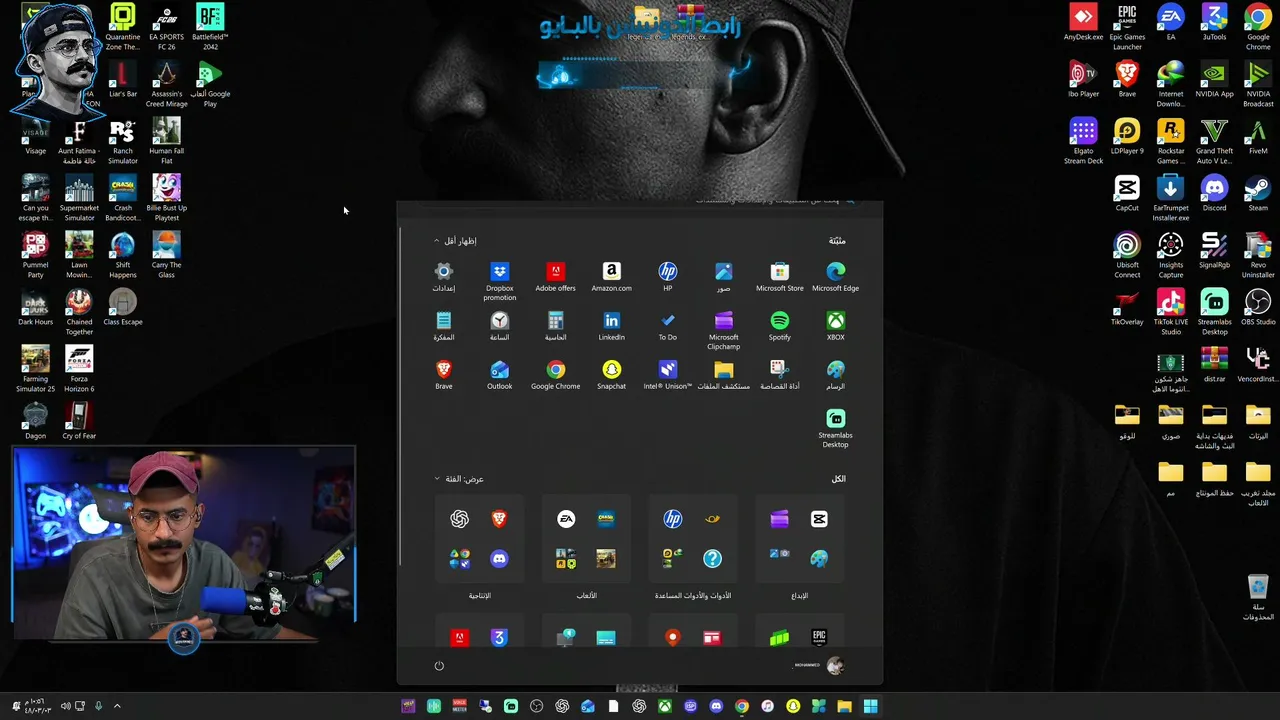Open Notepad (المفكرة) from pinned apps
Viewport: 1280px width, 720px height.
tap(443, 326)
